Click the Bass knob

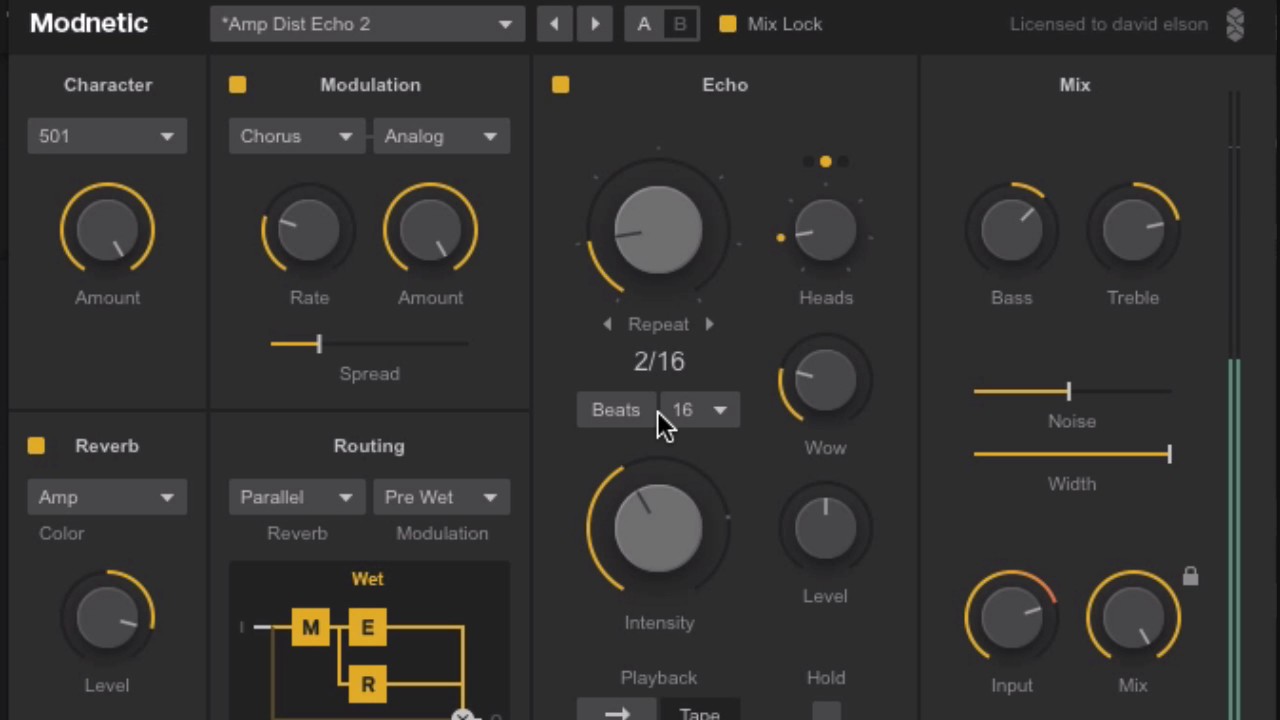click(x=1011, y=229)
